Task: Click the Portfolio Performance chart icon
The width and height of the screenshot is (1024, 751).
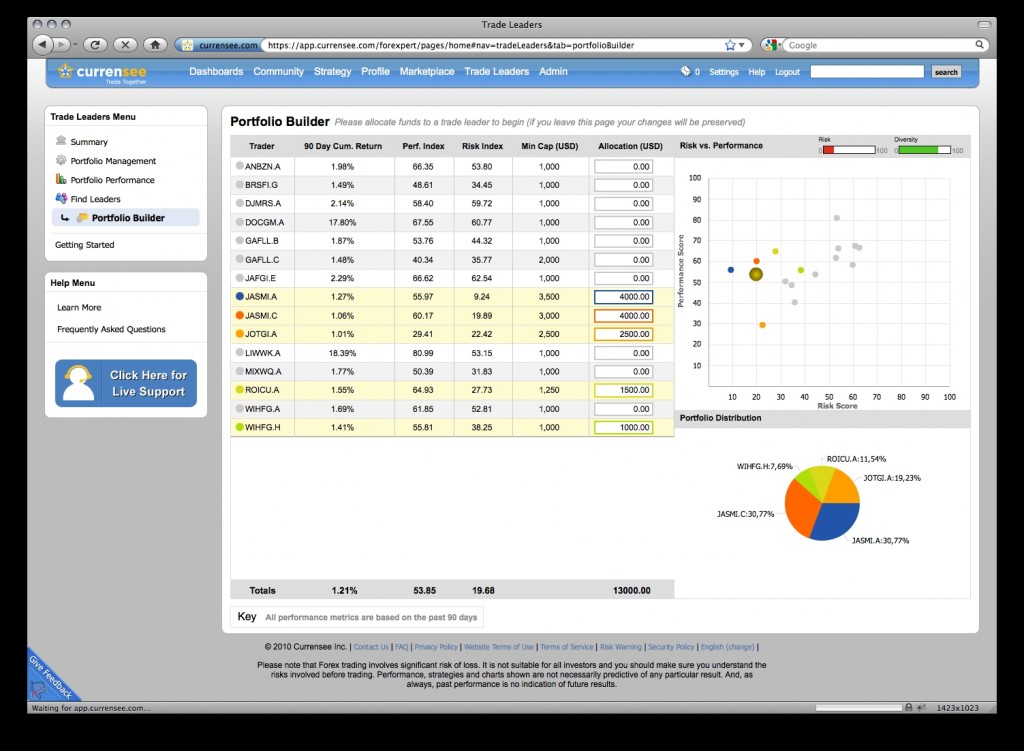Action: tap(61, 179)
